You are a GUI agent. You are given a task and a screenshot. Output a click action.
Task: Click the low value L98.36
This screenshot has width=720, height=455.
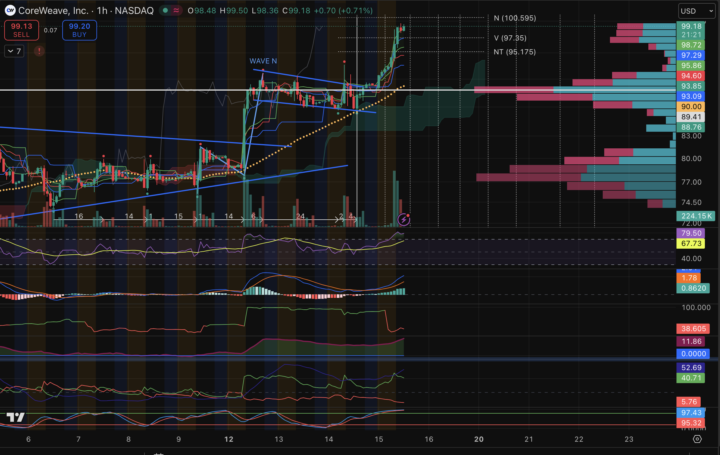click(264, 10)
